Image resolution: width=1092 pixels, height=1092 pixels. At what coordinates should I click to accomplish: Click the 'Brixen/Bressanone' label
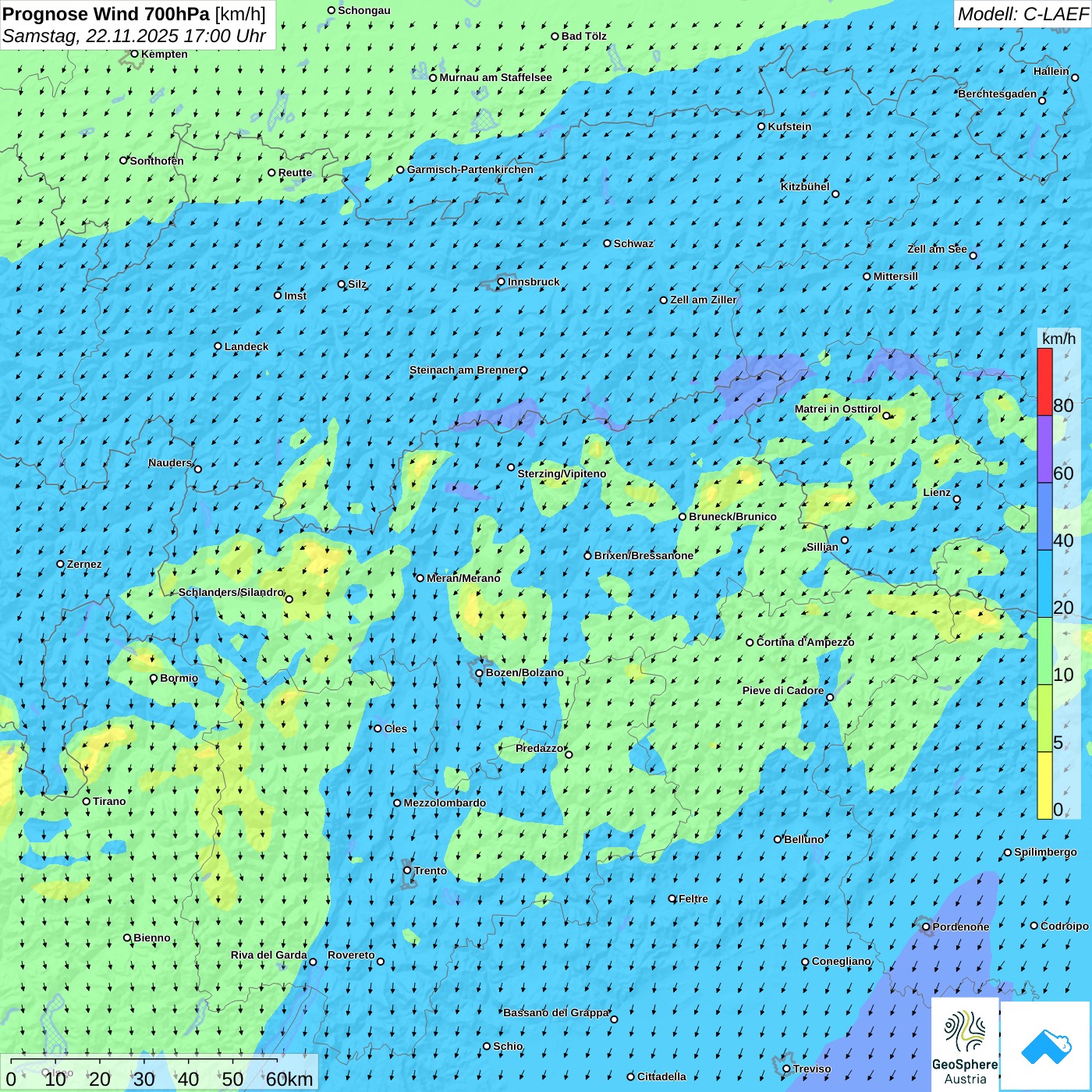(643, 555)
